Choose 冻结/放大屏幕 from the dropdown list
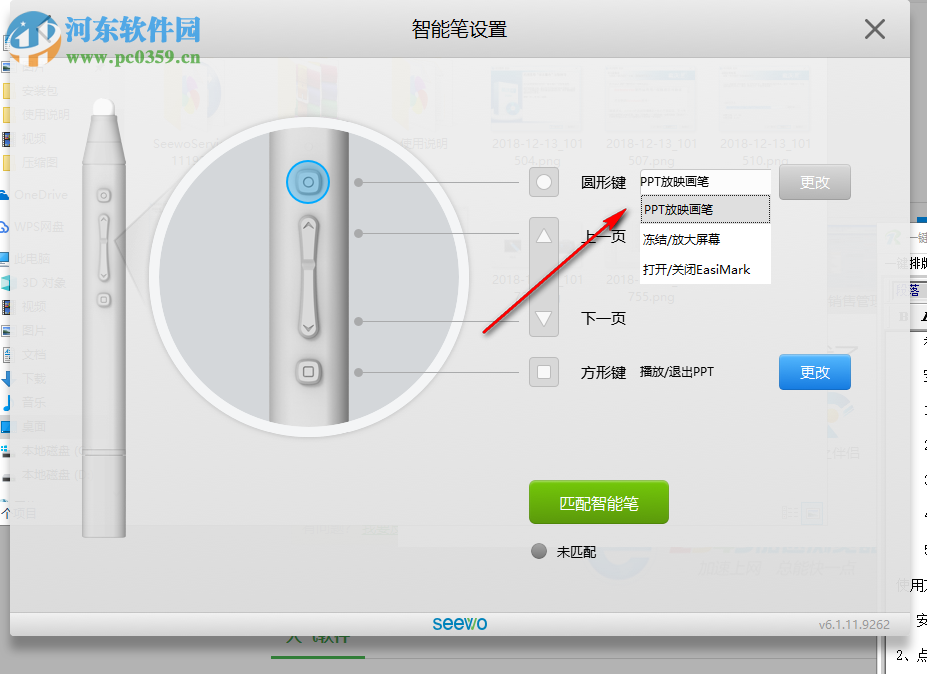 [x=705, y=239]
